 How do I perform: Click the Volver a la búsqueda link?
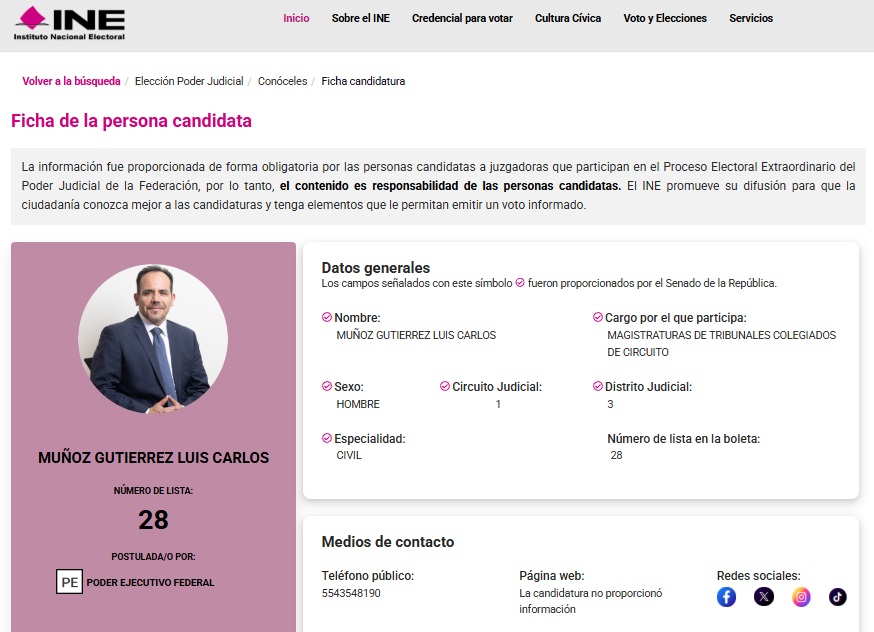[x=71, y=81]
